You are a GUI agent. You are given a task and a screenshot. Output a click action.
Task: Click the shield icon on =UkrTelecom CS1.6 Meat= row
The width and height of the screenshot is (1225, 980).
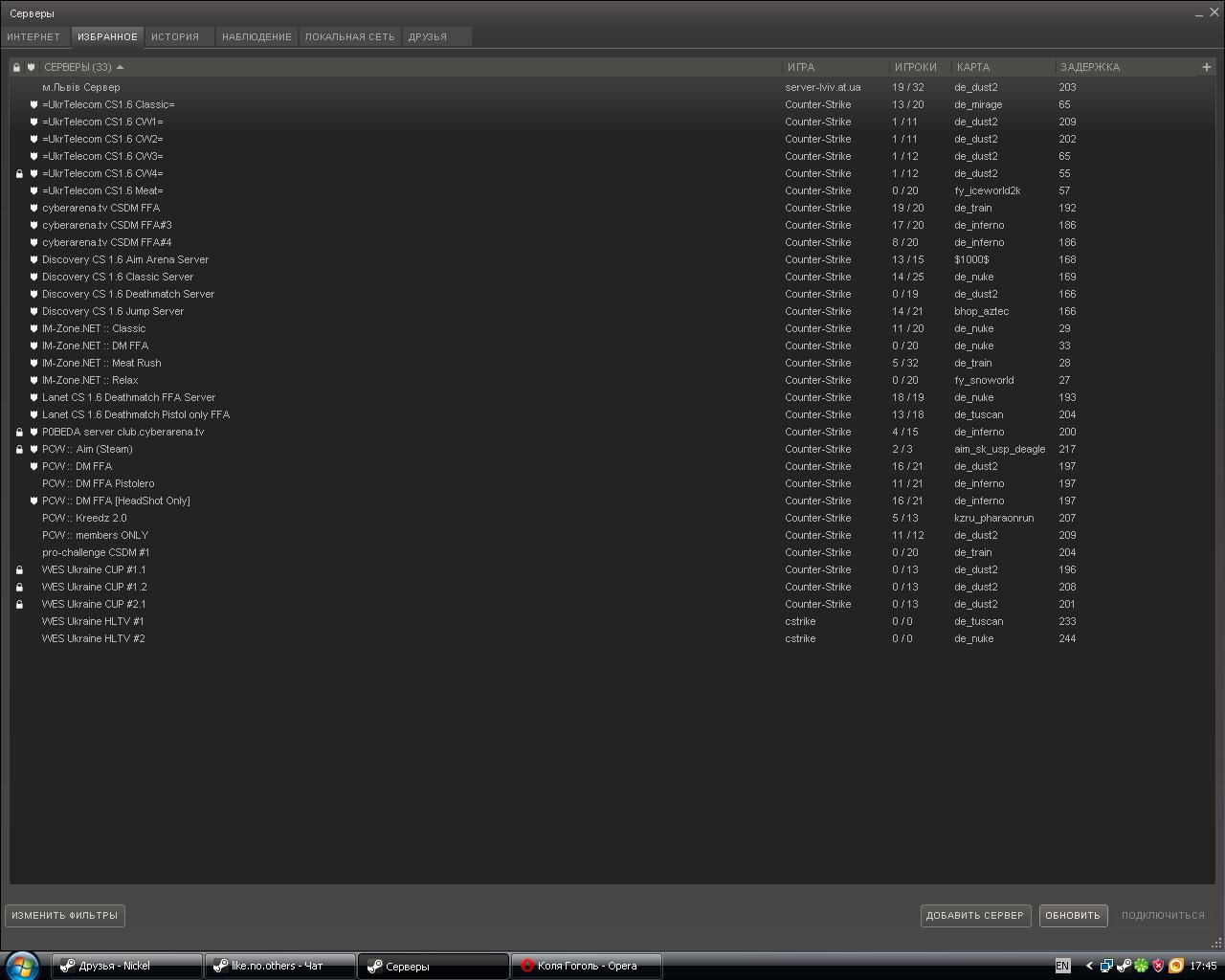pyautogui.click(x=33, y=190)
